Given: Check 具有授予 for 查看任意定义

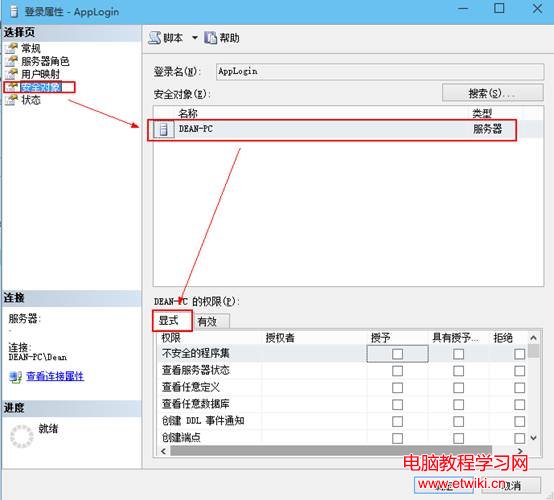Looking at the screenshot, I should (459, 388).
